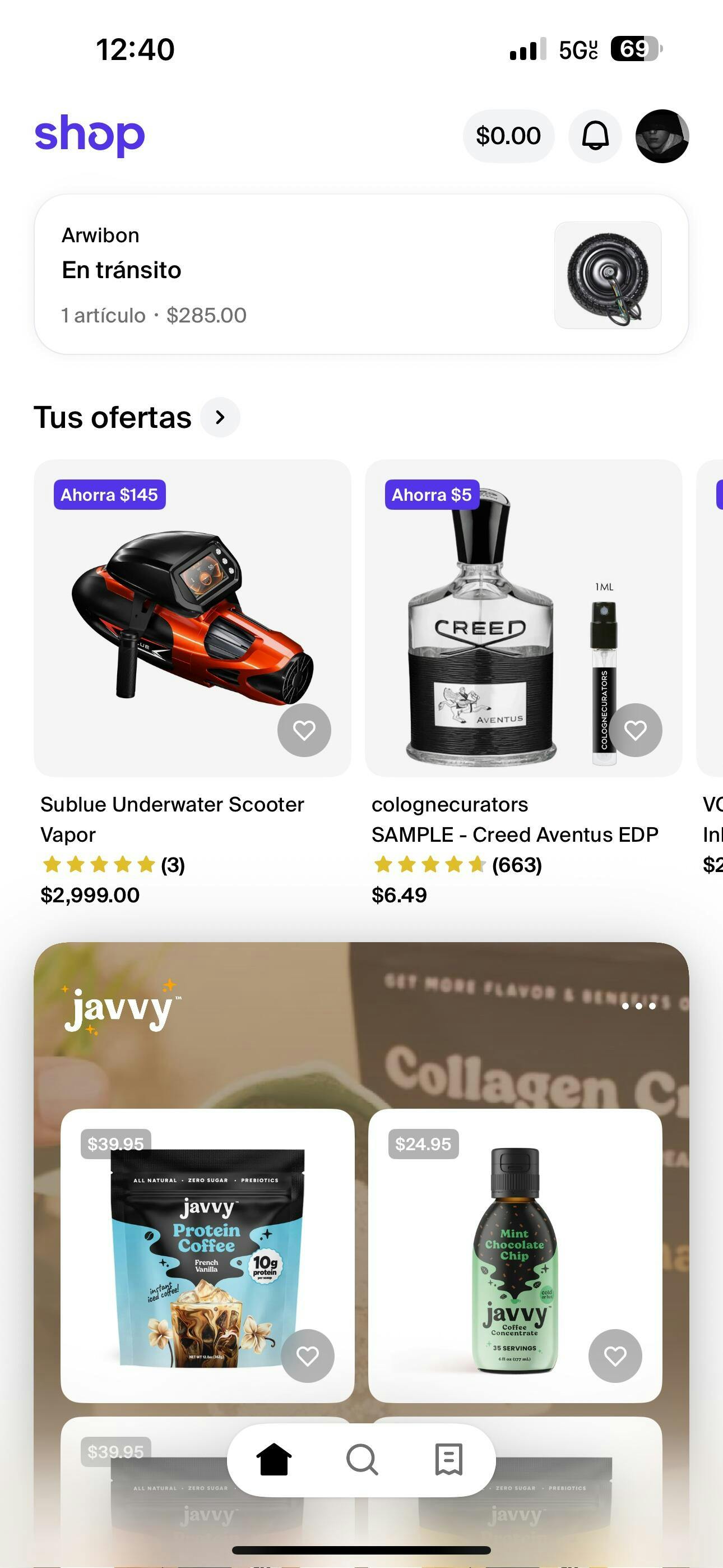Viewport: 723px width, 1568px height.
Task: Open the SAMPLE - Creed Aventus EDP listing
Action: [515, 834]
